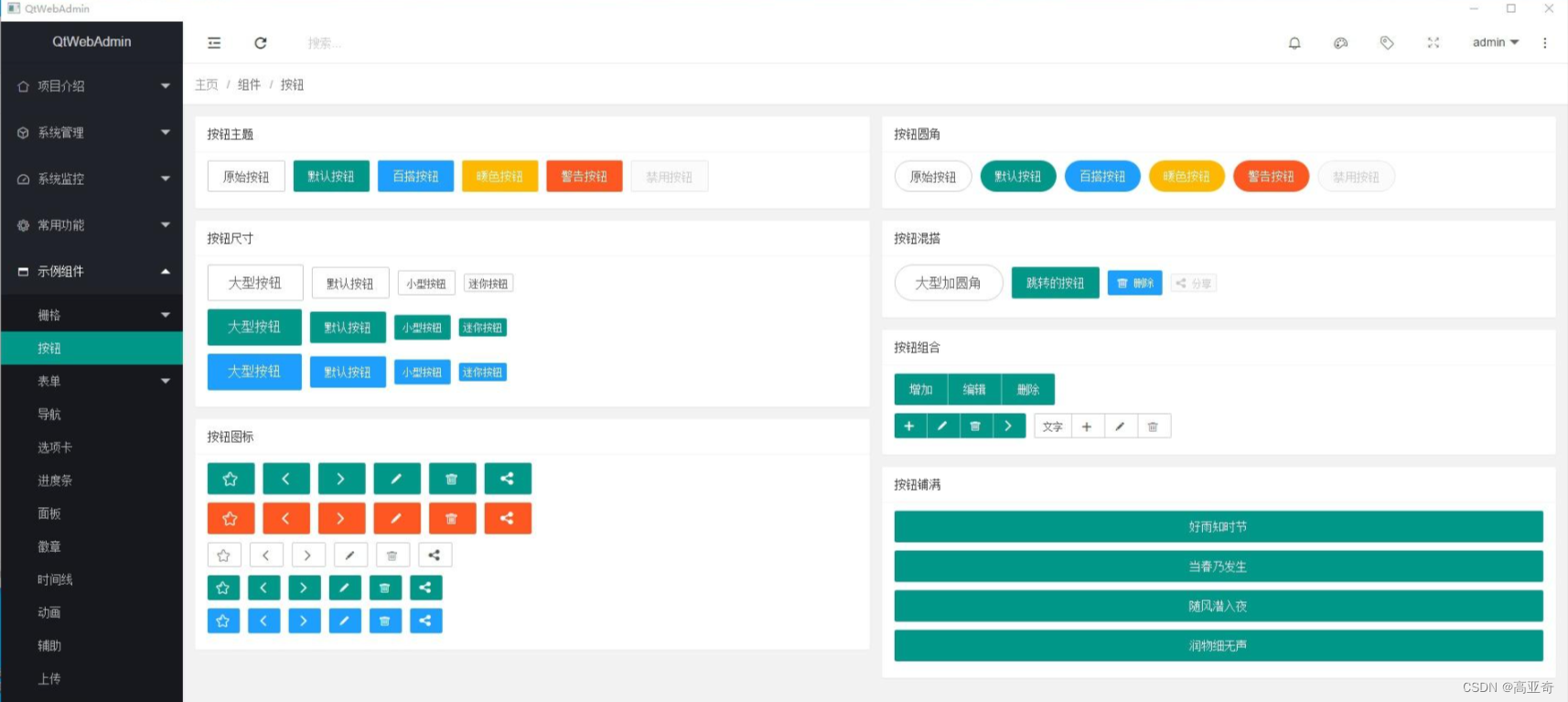Click the square 原始按钮 in 按钮主题
Image resolution: width=1568 pixels, height=702 pixels.
[246, 177]
